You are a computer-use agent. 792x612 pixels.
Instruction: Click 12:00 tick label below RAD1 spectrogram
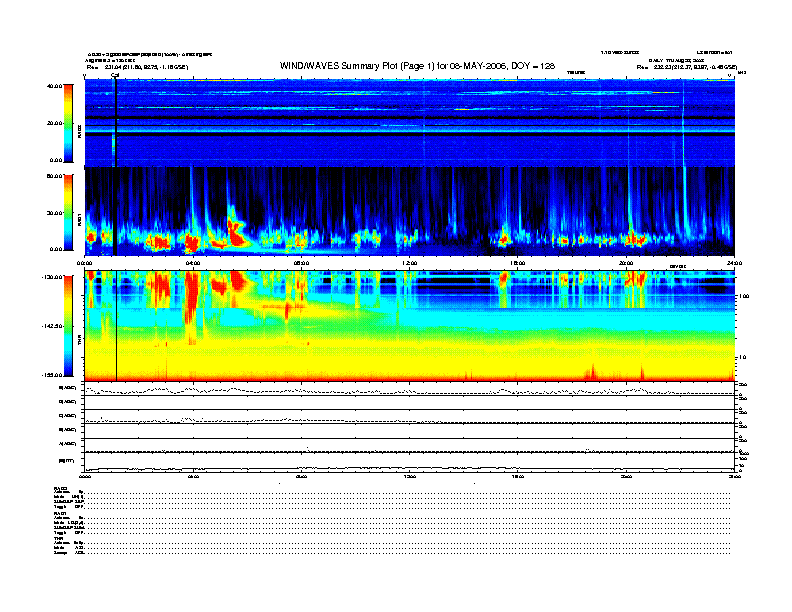410,263
